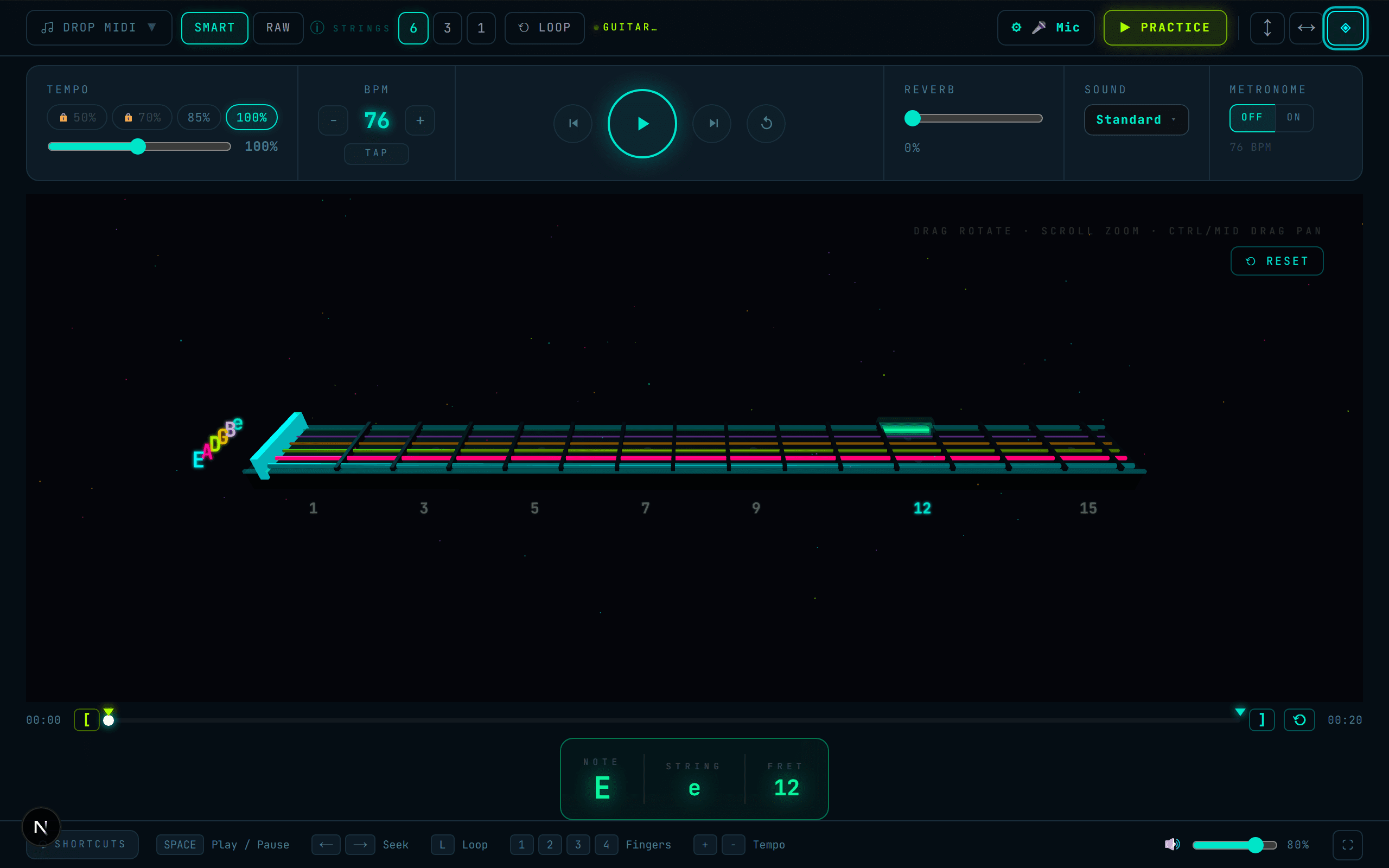Screen dimensions: 1389x868
Task: Switch to RAW mode
Action: tap(278, 28)
